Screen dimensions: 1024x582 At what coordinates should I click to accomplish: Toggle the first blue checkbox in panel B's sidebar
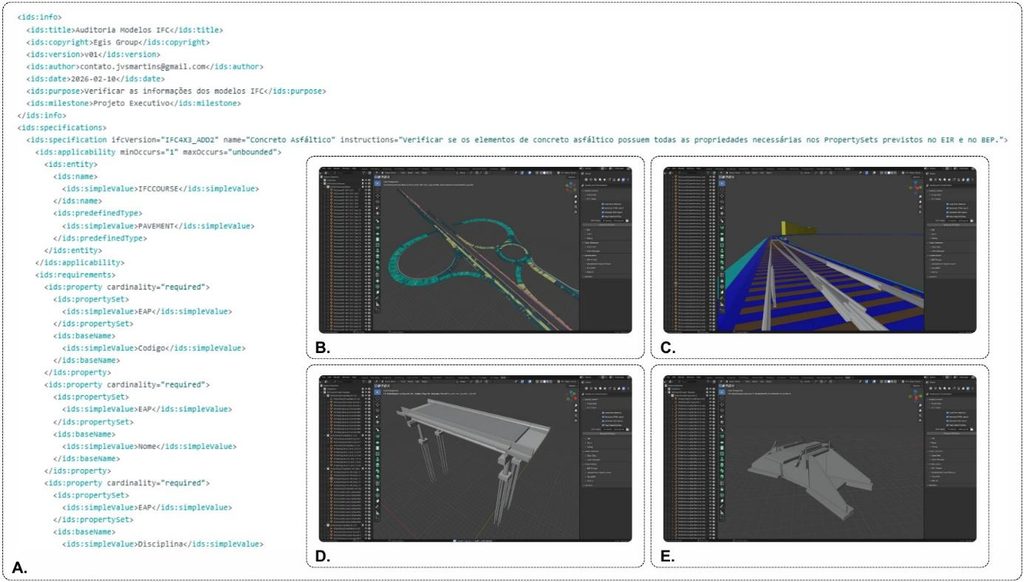[603, 204]
